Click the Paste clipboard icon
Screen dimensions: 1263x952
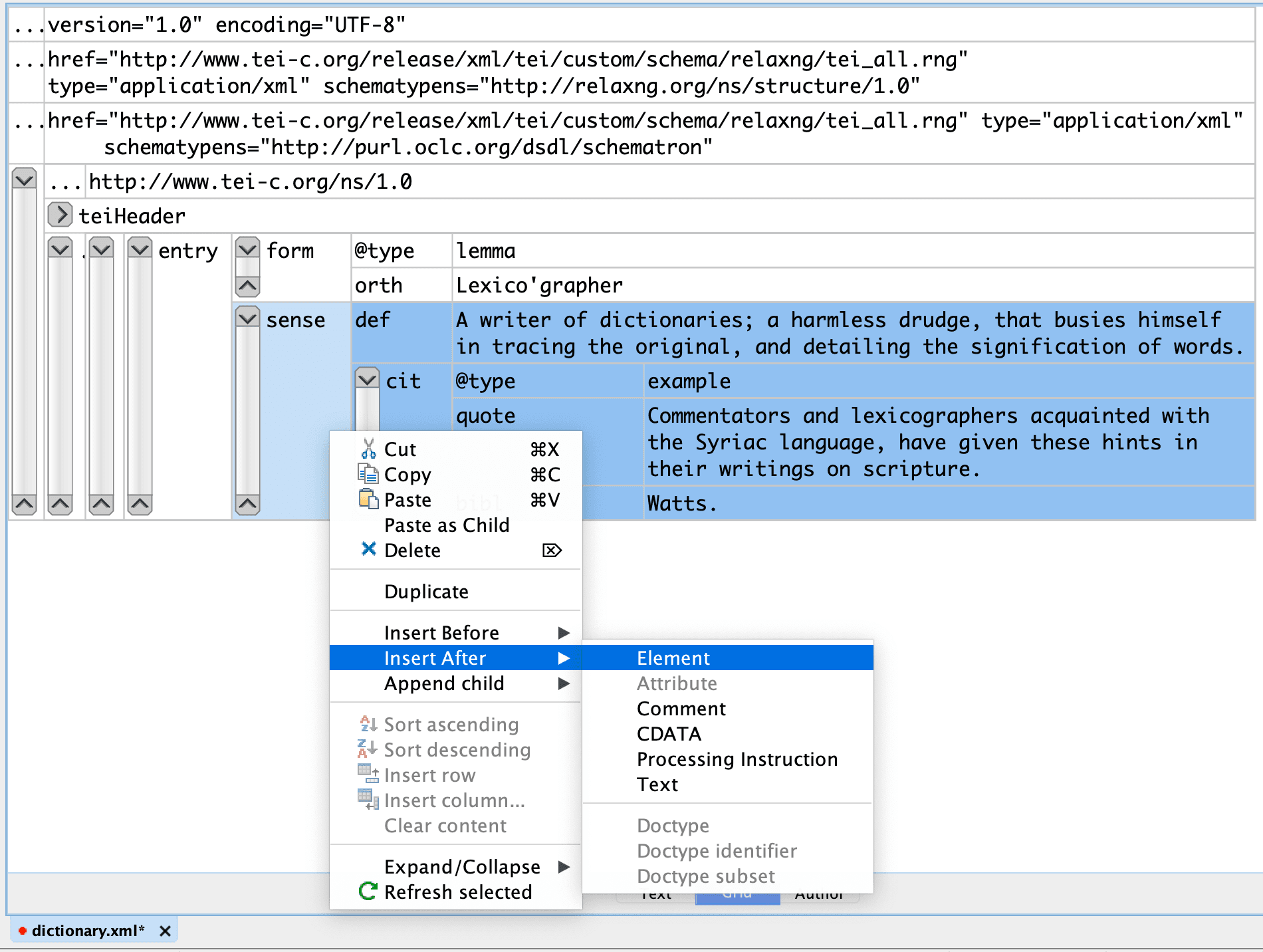(x=368, y=499)
